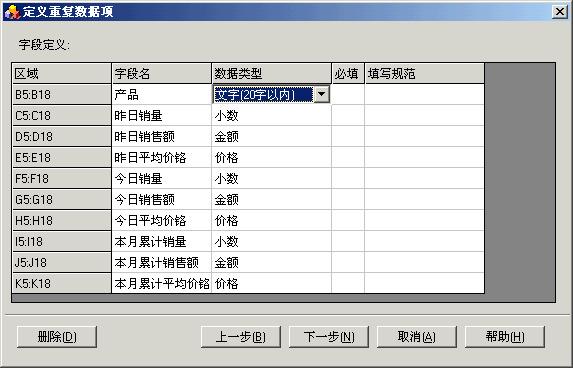The width and height of the screenshot is (573, 368).
Task: Select row header E5:E18
Action: coord(62,158)
